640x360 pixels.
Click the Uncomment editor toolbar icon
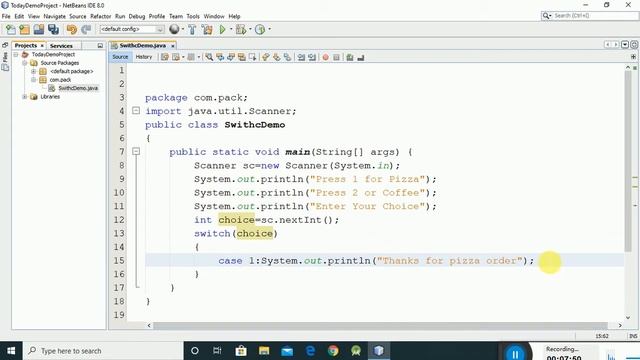(x=360, y=57)
